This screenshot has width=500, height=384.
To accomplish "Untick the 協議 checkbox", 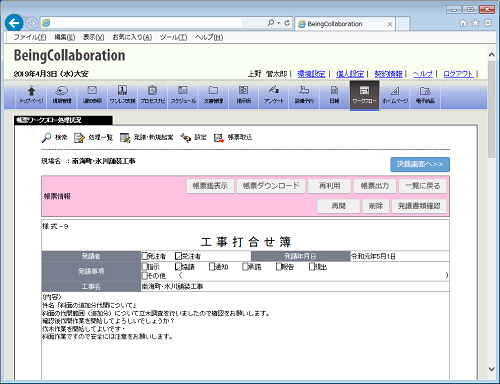I will (178, 267).
